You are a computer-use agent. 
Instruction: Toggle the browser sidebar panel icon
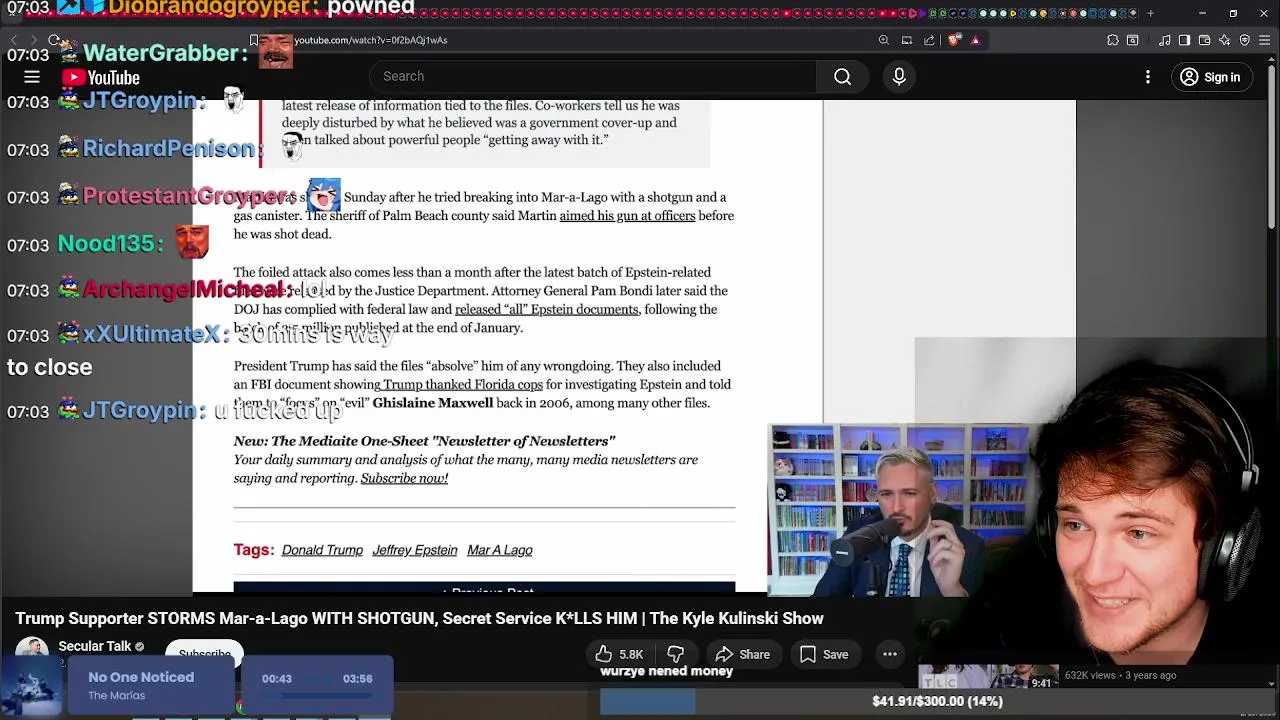1185,40
